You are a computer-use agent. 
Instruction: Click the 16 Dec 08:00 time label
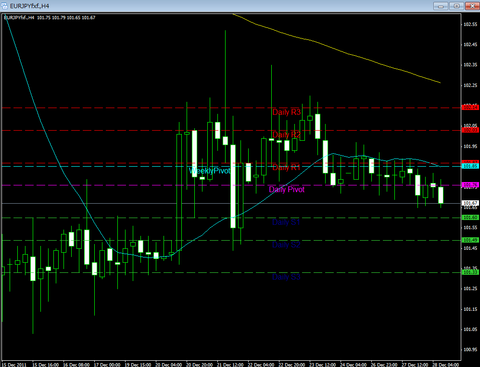76,364
